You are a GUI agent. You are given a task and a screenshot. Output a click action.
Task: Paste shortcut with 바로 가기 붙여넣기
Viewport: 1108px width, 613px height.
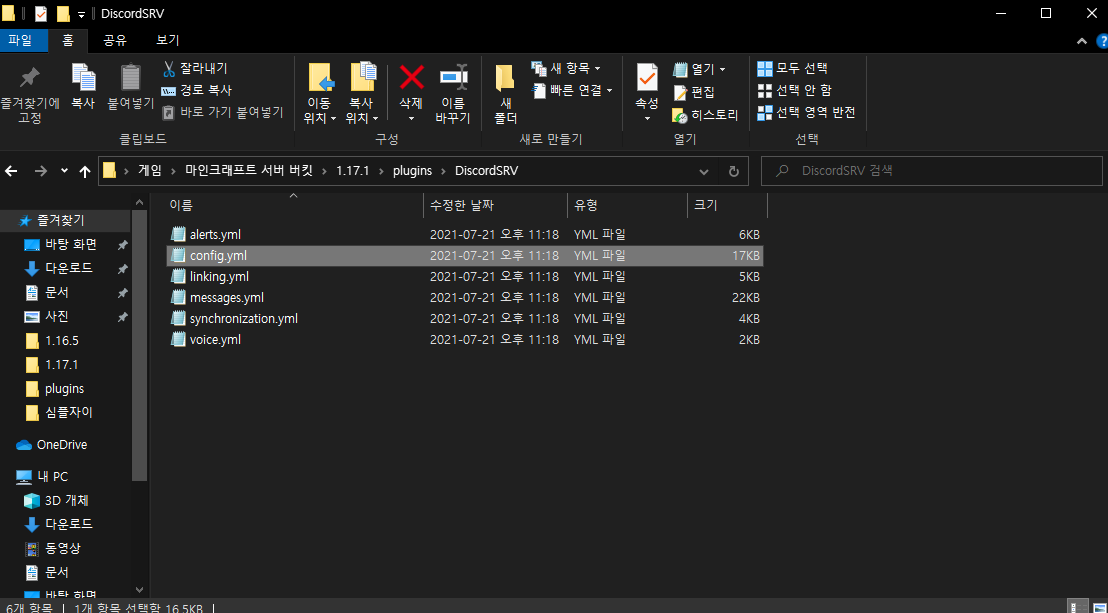tap(223, 112)
